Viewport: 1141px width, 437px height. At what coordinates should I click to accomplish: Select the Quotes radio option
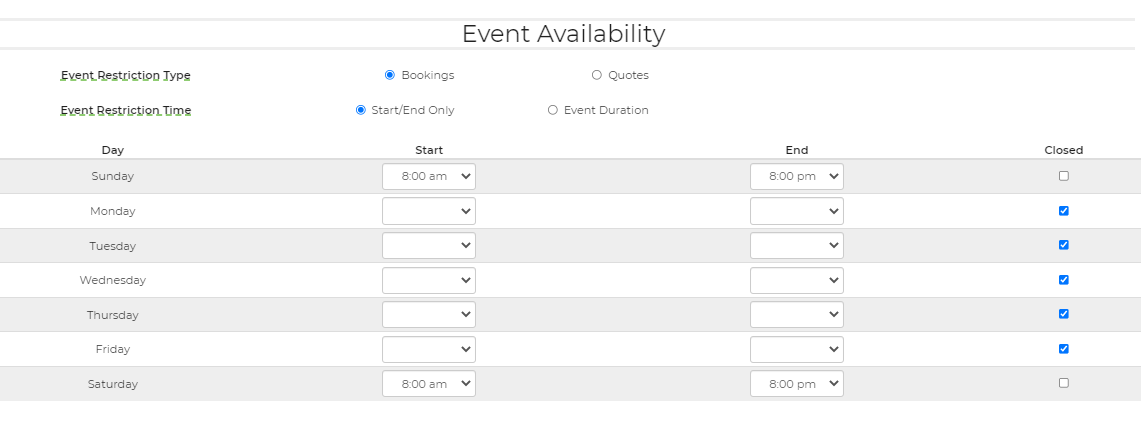(597, 75)
